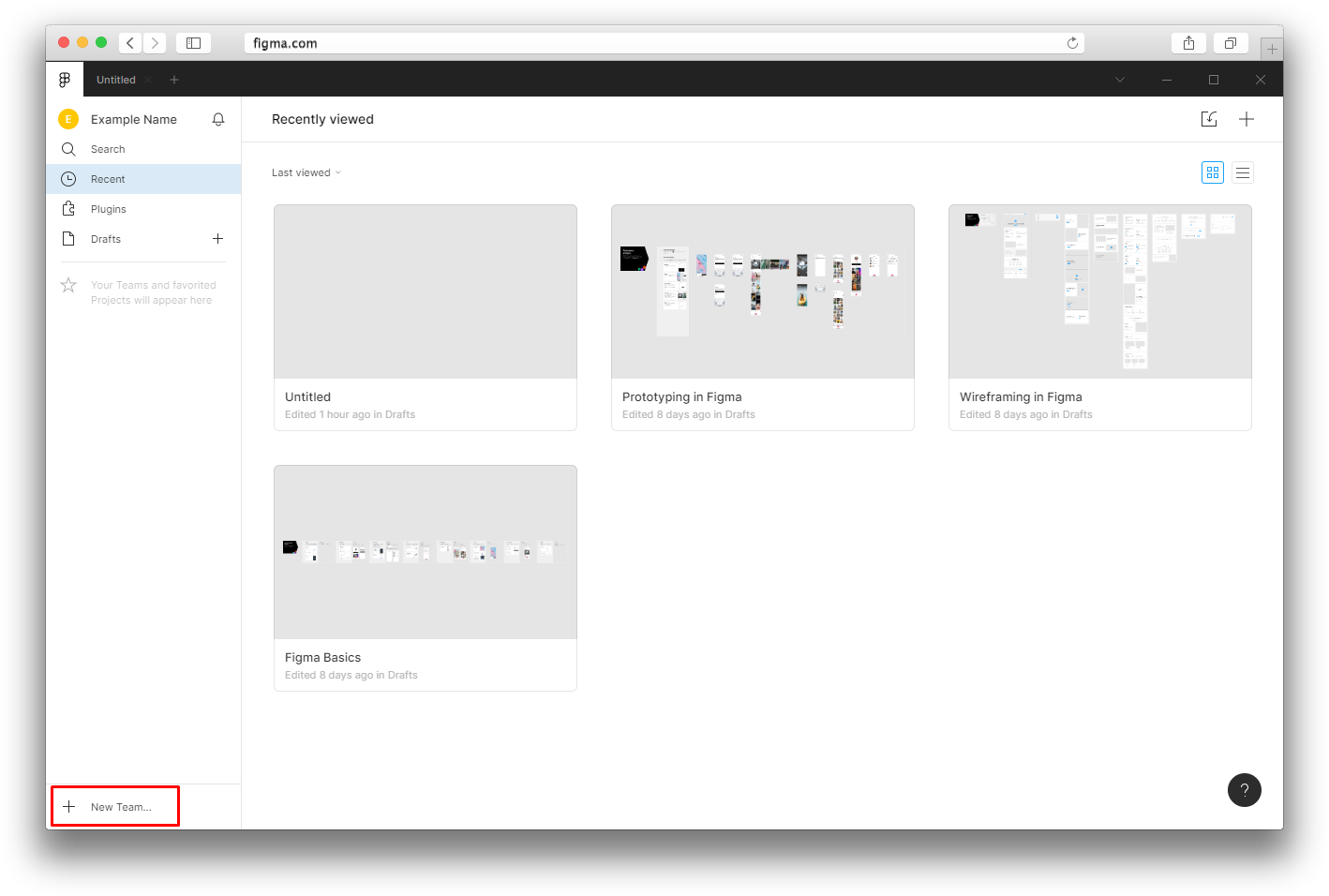The width and height of the screenshot is (1329, 896).
Task: Open a new tab in Figma's tab bar
Action: 174,80
